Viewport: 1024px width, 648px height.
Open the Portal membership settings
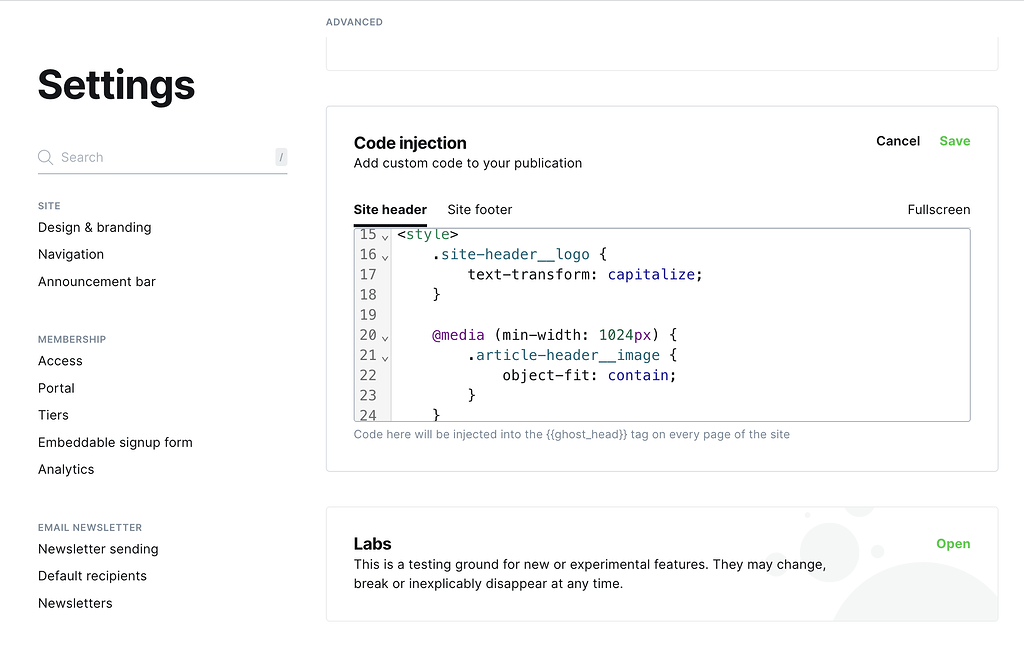pos(56,388)
